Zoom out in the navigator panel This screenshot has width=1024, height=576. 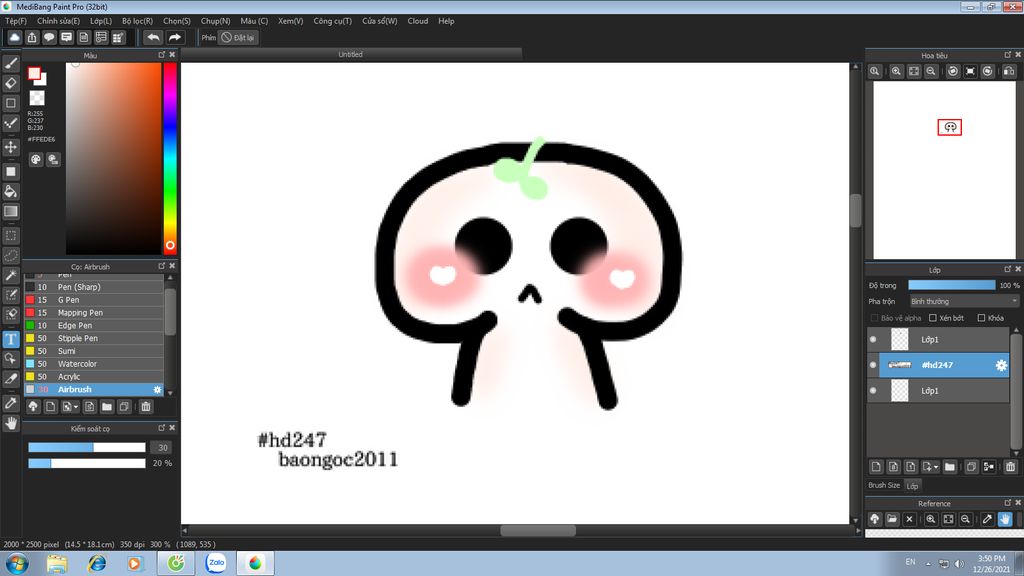[x=931, y=71]
